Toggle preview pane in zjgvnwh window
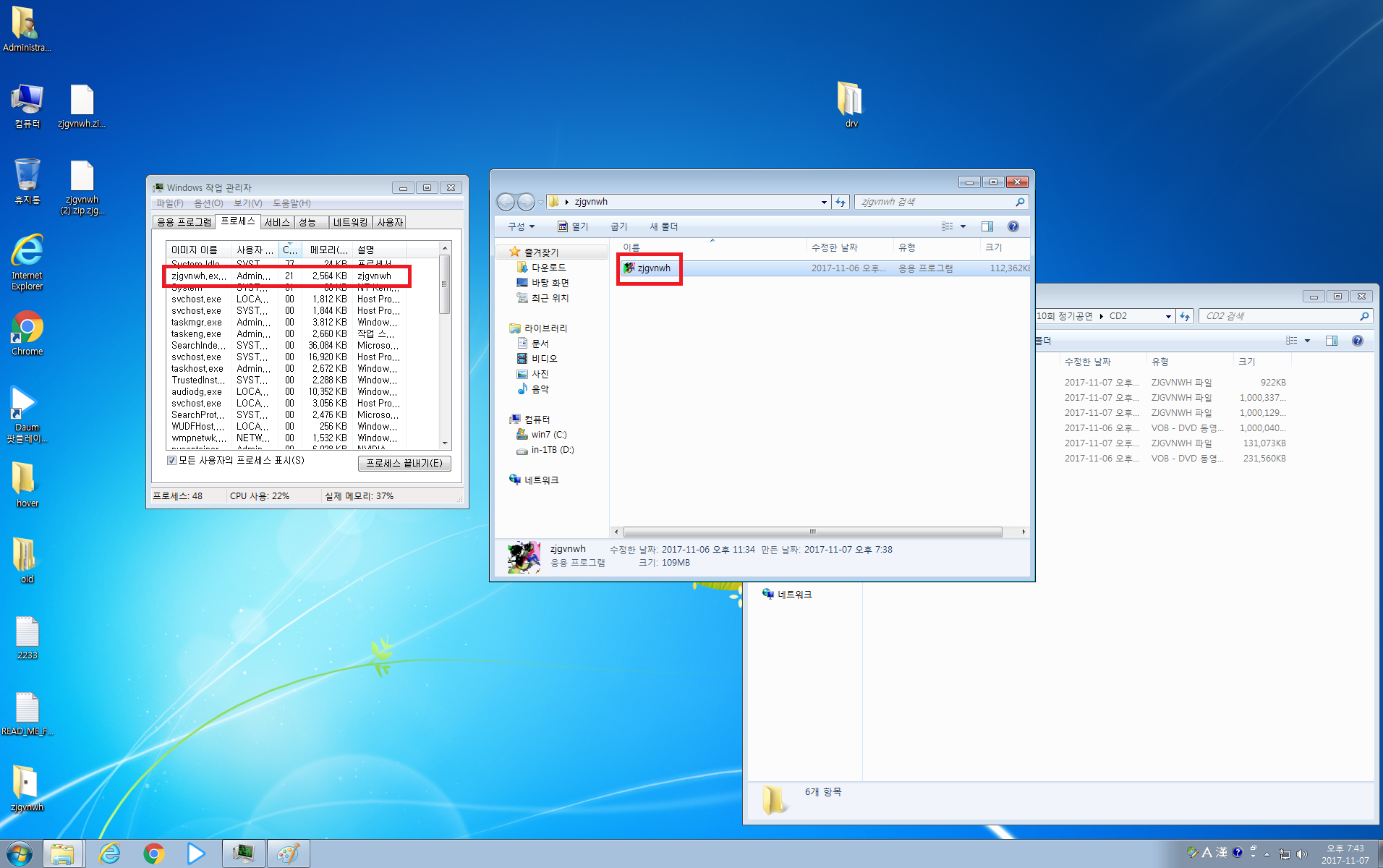The width and height of the screenshot is (1383, 868). (x=987, y=226)
